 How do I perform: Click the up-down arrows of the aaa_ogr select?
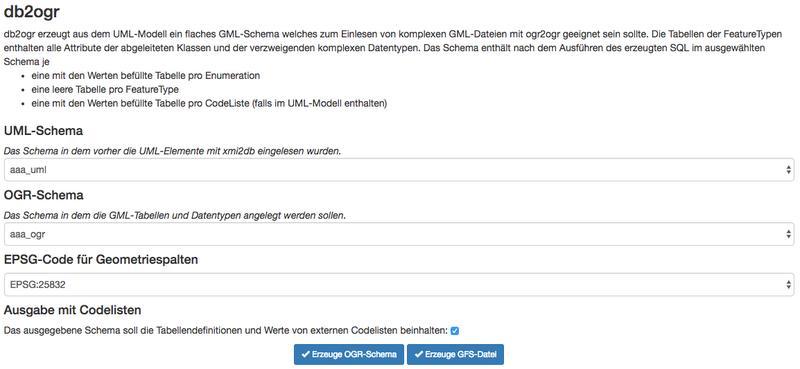[789, 234]
